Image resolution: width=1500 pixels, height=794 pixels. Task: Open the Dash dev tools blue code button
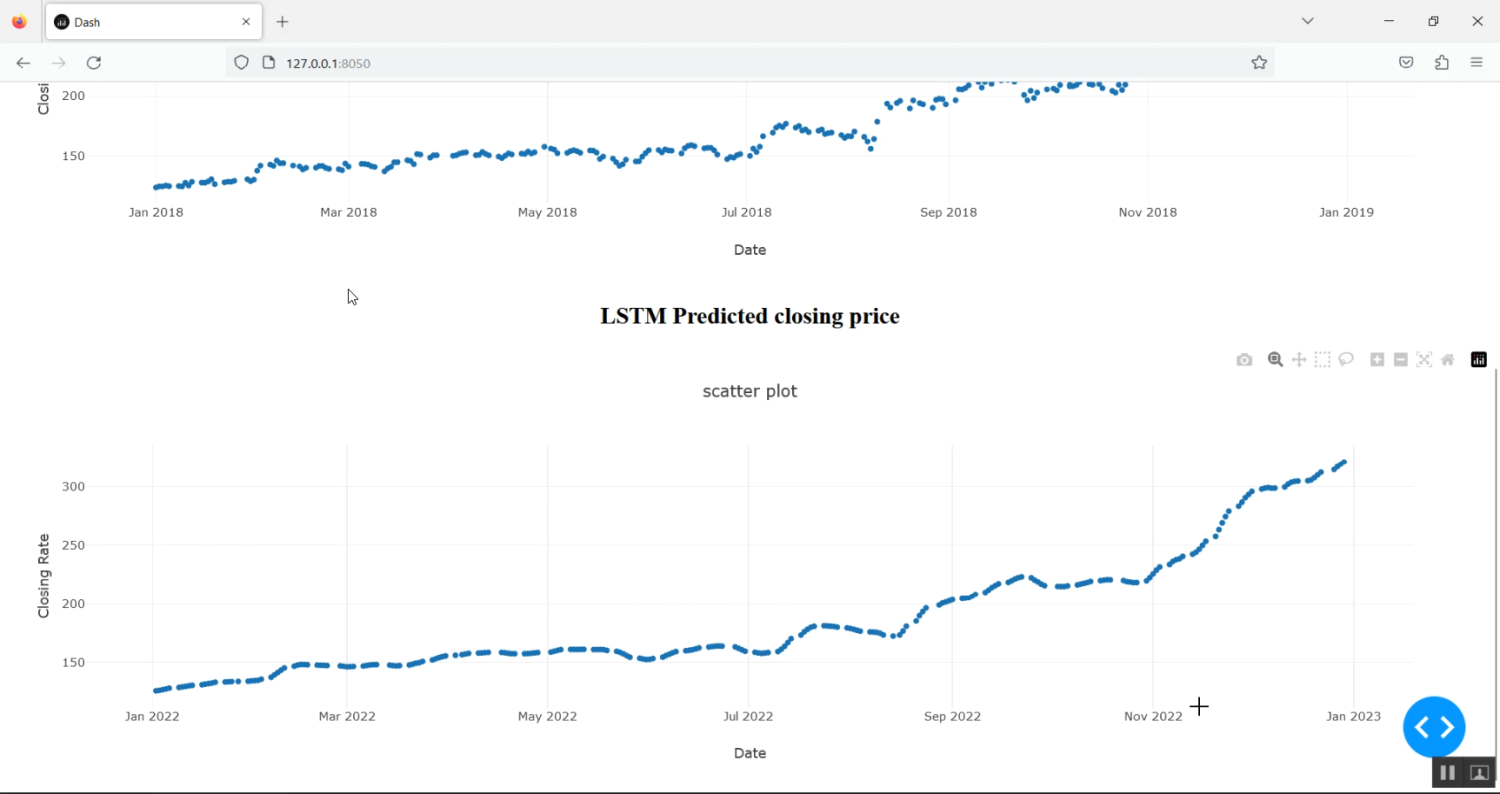(x=1434, y=727)
